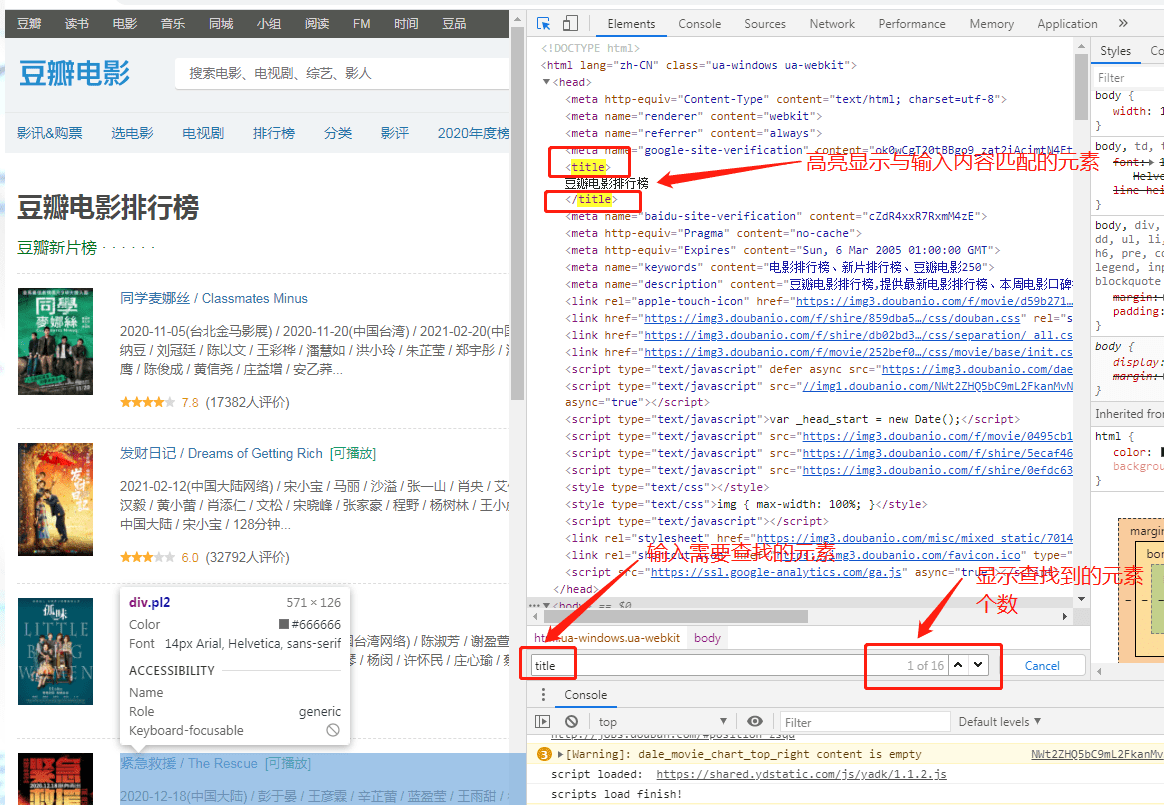This screenshot has width=1164, height=805.
Task: Click the 排行榜 nav item
Action: pos(273,133)
